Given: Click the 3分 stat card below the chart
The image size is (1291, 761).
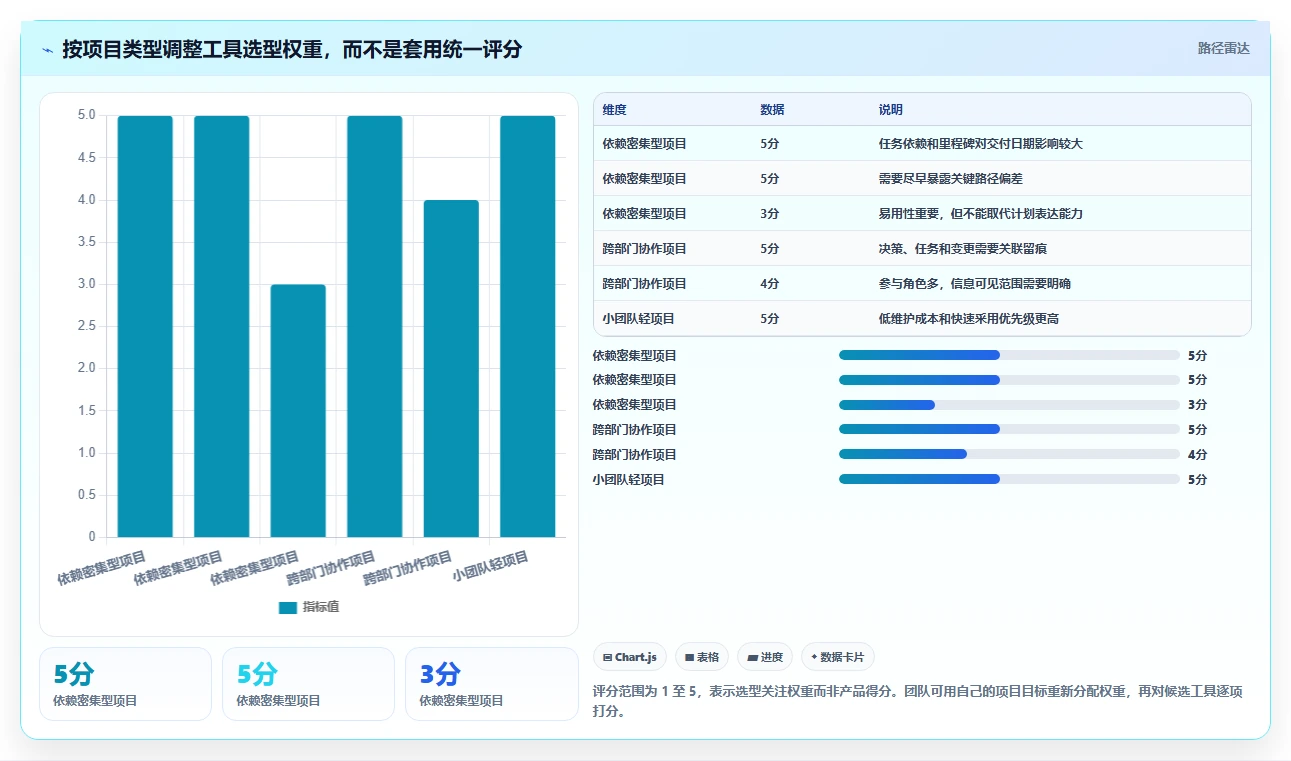Looking at the screenshot, I should (x=491, y=684).
